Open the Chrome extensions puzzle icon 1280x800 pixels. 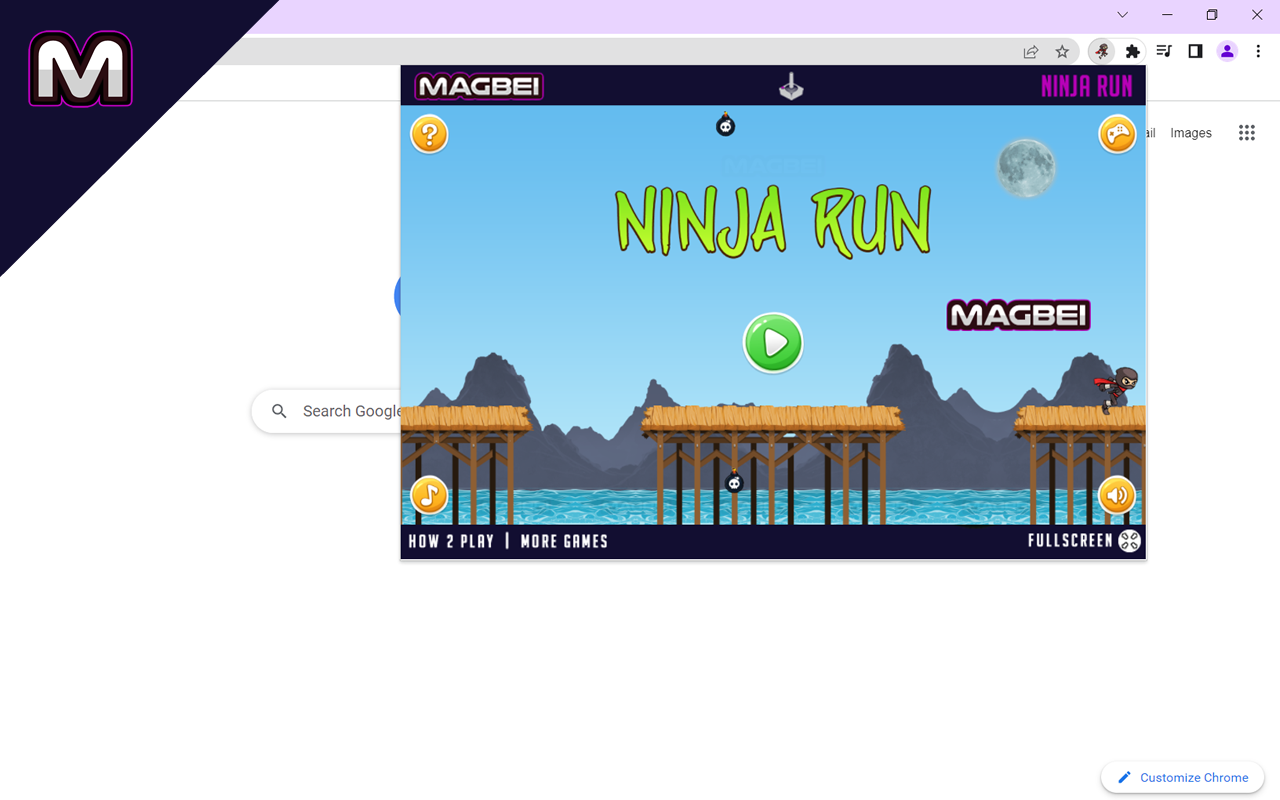(x=1132, y=51)
